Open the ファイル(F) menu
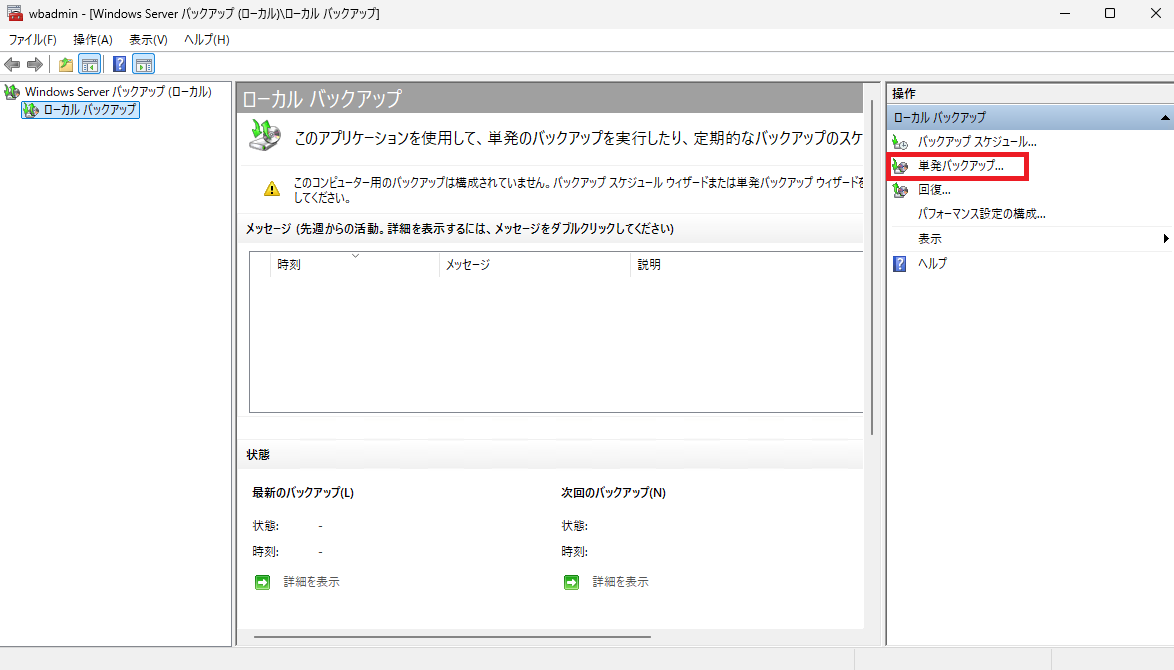The image size is (1174, 670). click(32, 40)
